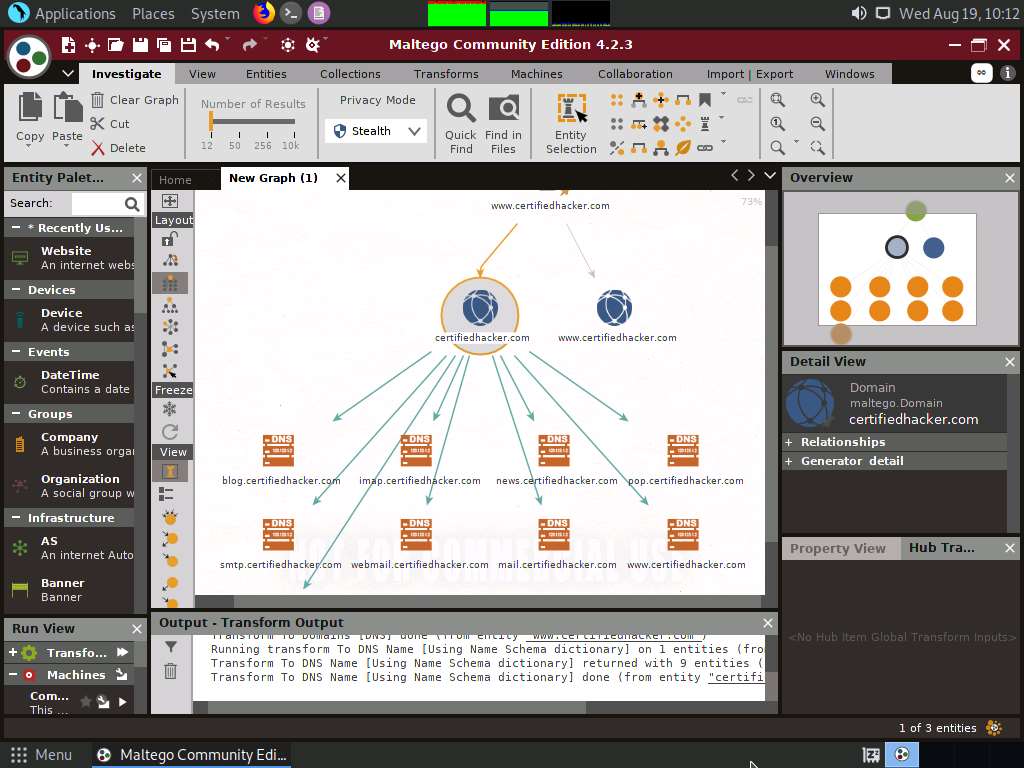This screenshot has width=1024, height=768.
Task: Open the Maltego application logo menu
Action: pos(29,57)
